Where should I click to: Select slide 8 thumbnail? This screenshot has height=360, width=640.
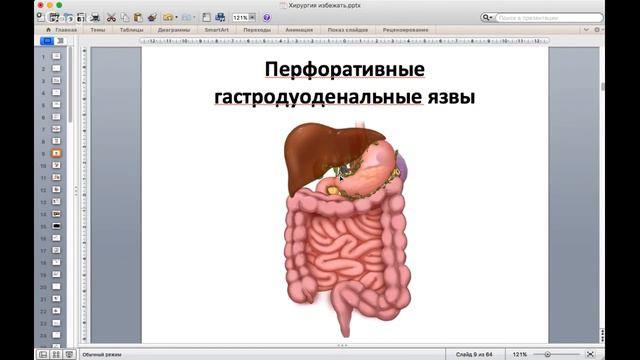pos(56,141)
